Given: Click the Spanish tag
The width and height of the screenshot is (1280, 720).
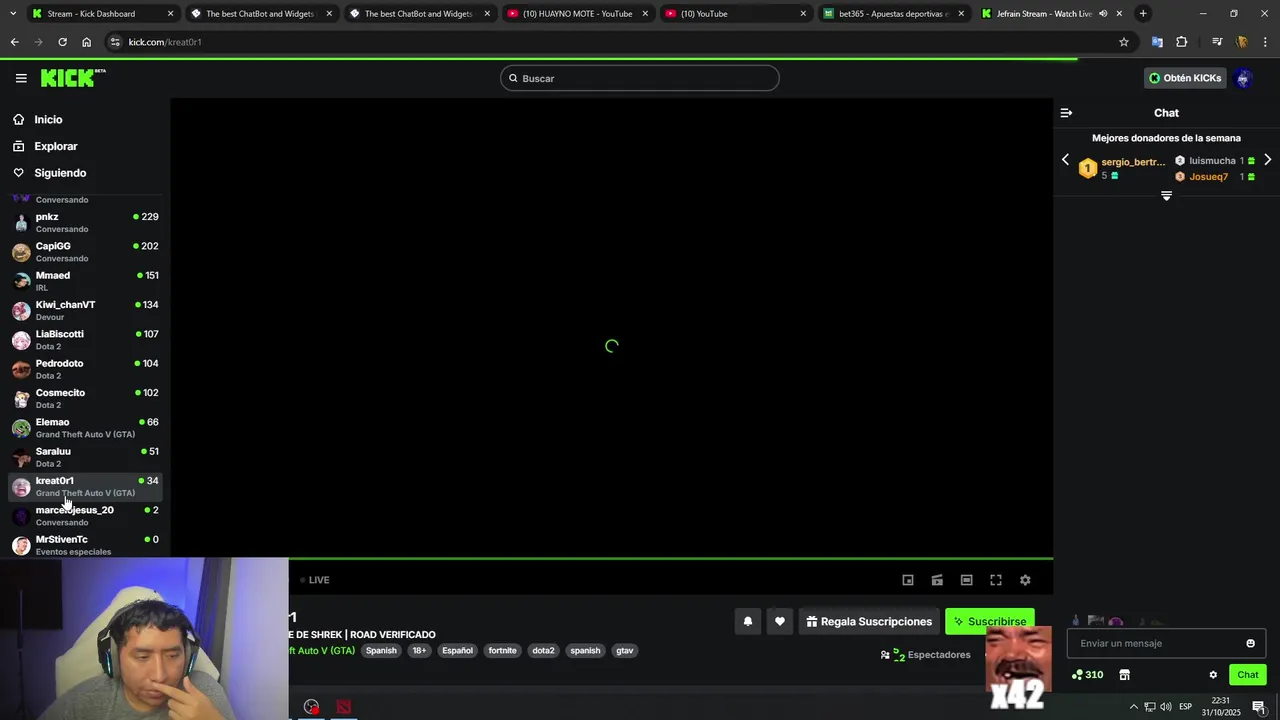Looking at the screenshot, I should pyautogui.click(x=381, y=651).
